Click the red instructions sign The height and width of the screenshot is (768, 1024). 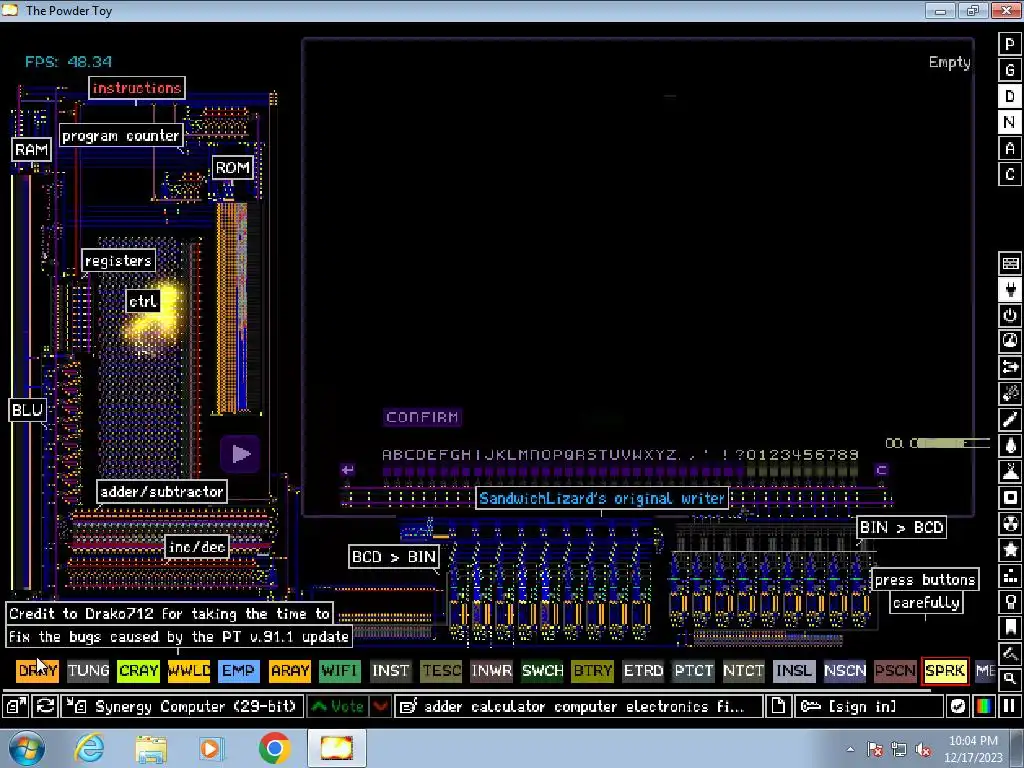(x=136, y=88)
